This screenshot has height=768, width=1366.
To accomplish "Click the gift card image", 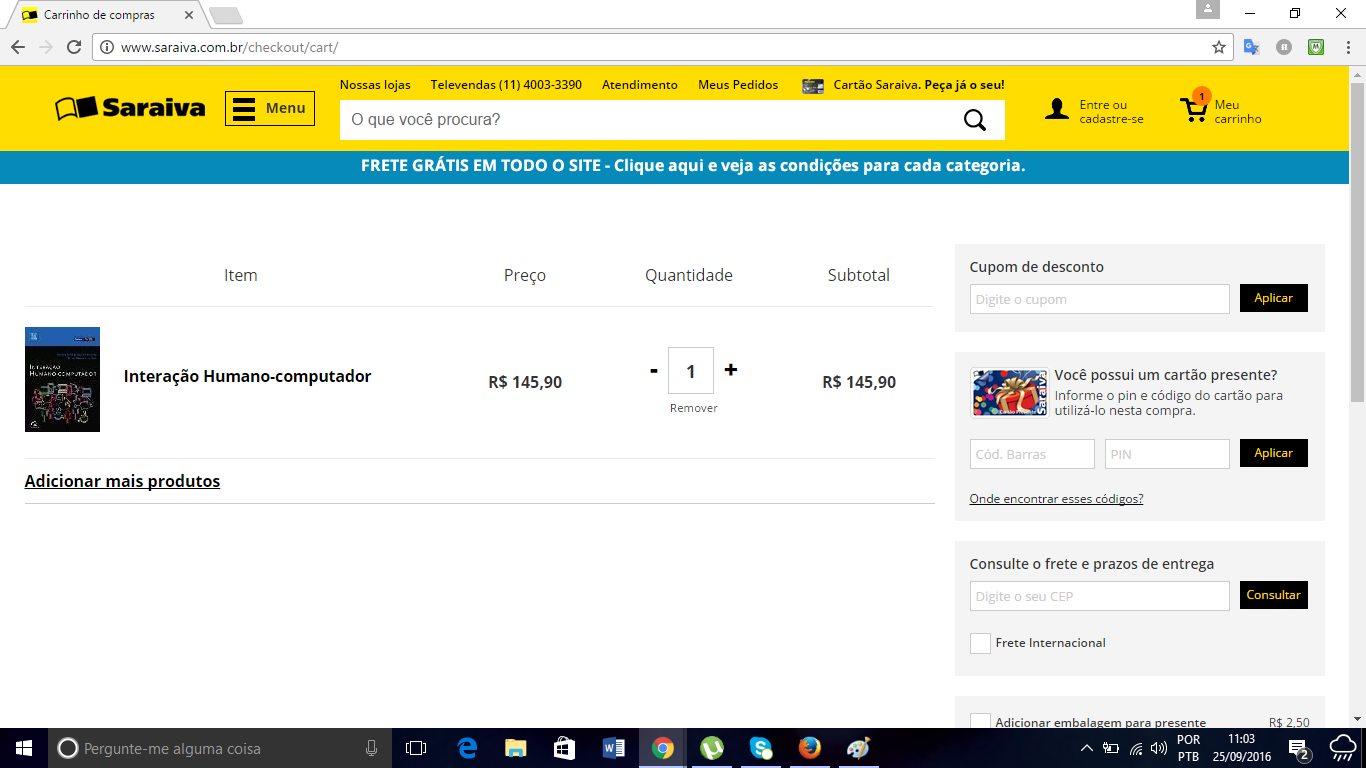I will (1009, 392).
